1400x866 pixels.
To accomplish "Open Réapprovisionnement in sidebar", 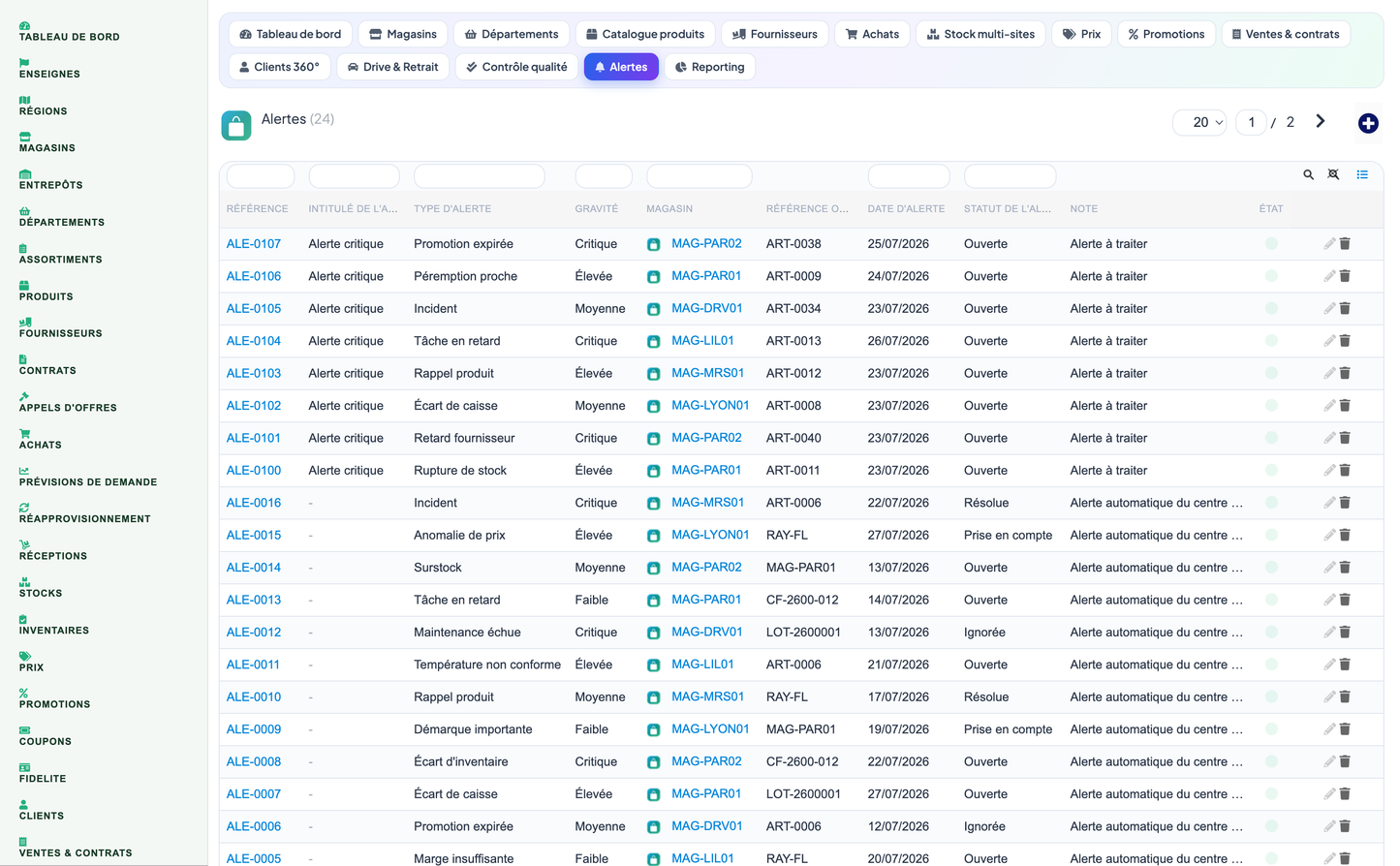I will (x=85, y=514).
